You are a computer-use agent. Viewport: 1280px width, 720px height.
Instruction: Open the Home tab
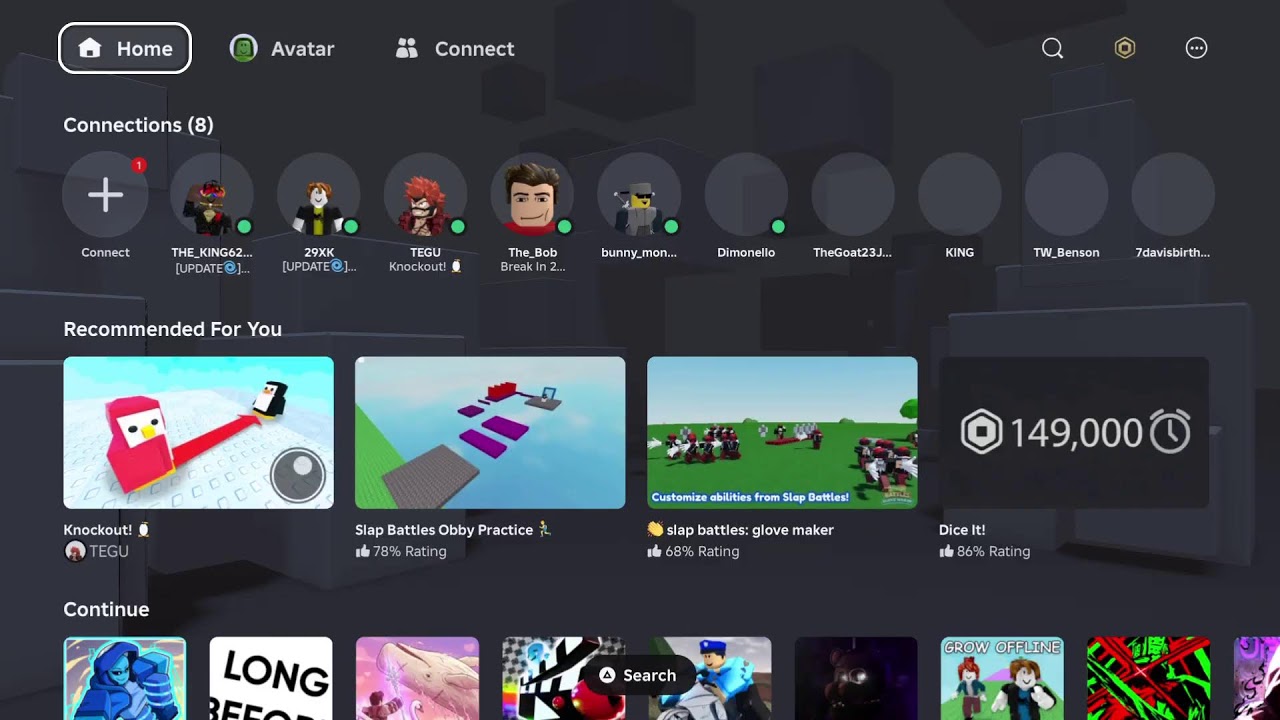[x=125, y=48]
